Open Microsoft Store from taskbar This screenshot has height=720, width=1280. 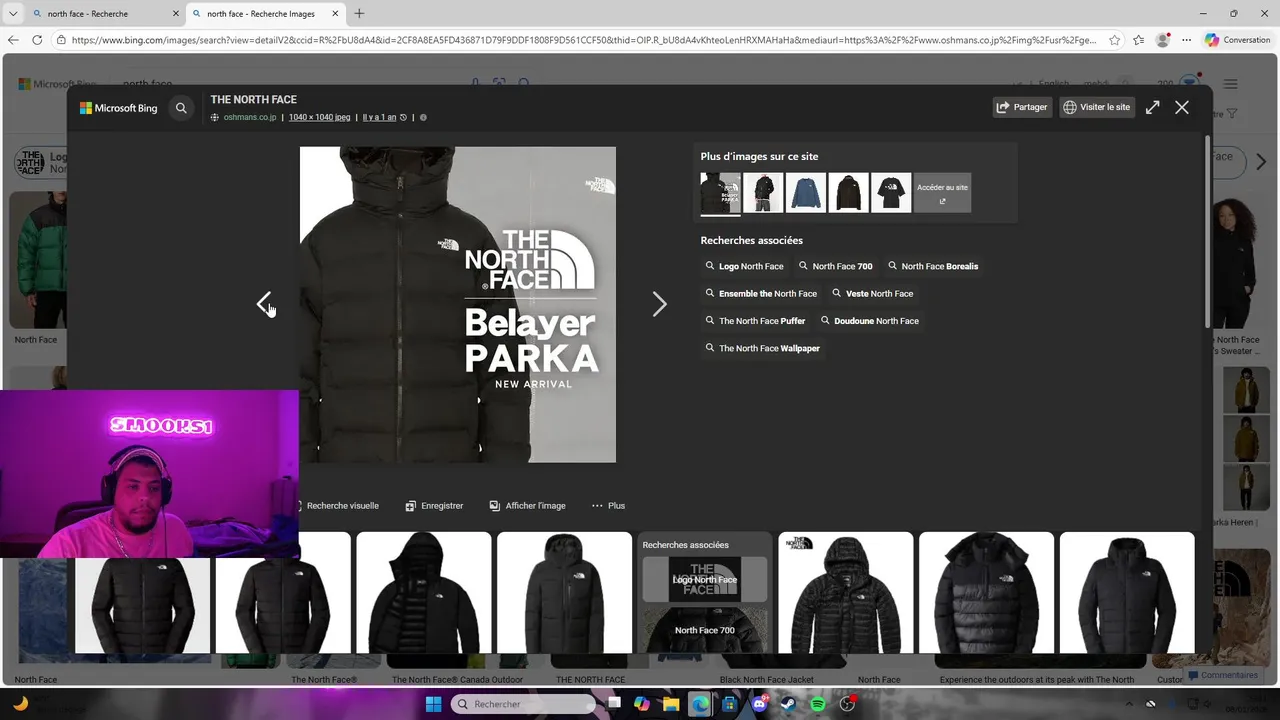coord(730,704)
